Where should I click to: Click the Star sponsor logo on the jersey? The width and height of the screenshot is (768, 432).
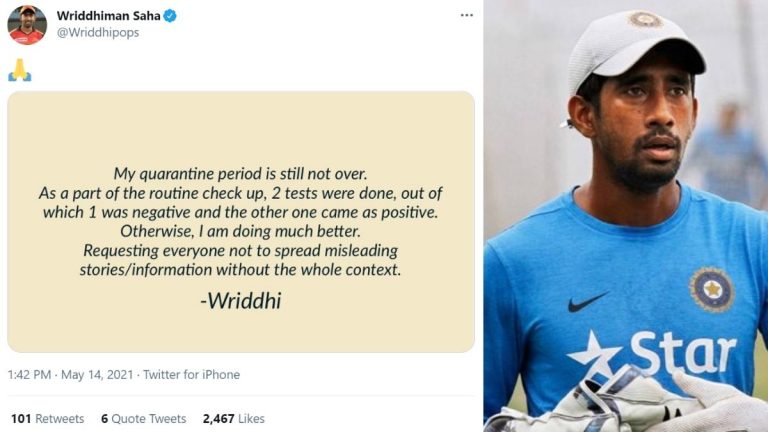(x=652, y=355)
